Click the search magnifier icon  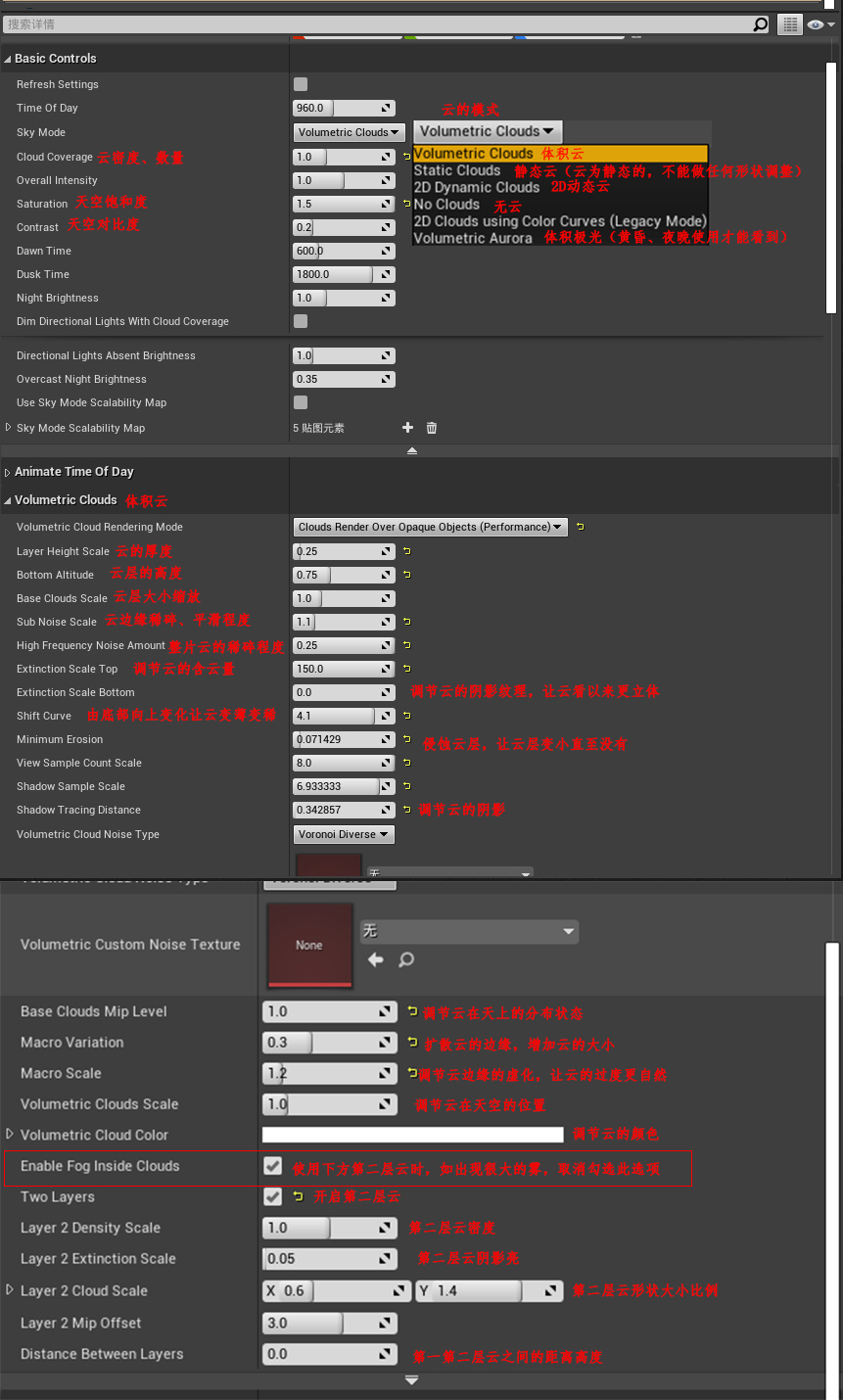tap(760, 24)
